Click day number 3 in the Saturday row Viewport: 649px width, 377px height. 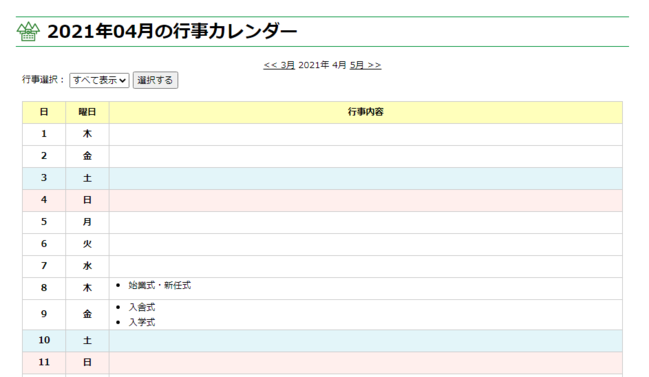44,178
